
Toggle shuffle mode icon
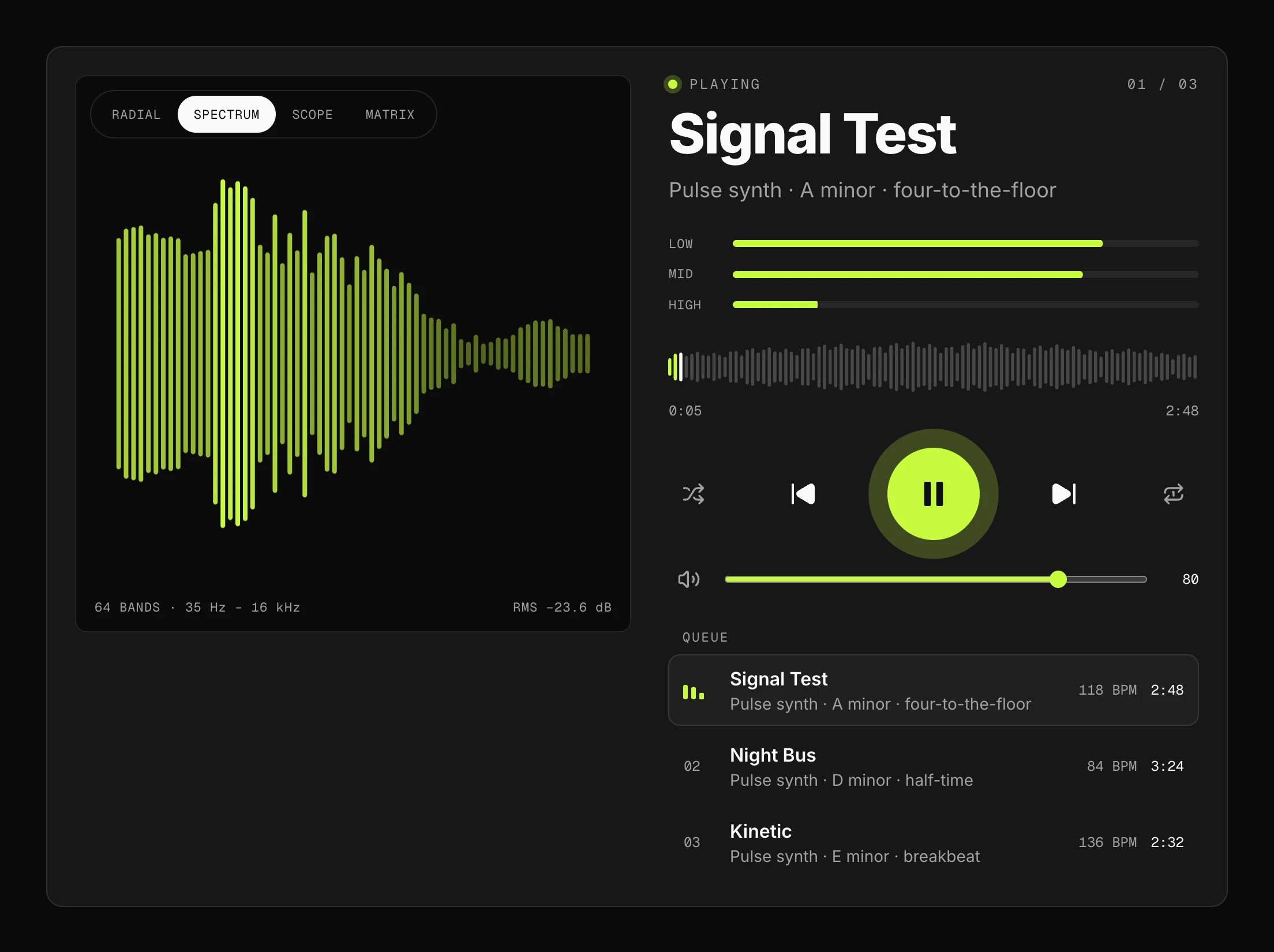pyautogui.click(x=693, y=494)
